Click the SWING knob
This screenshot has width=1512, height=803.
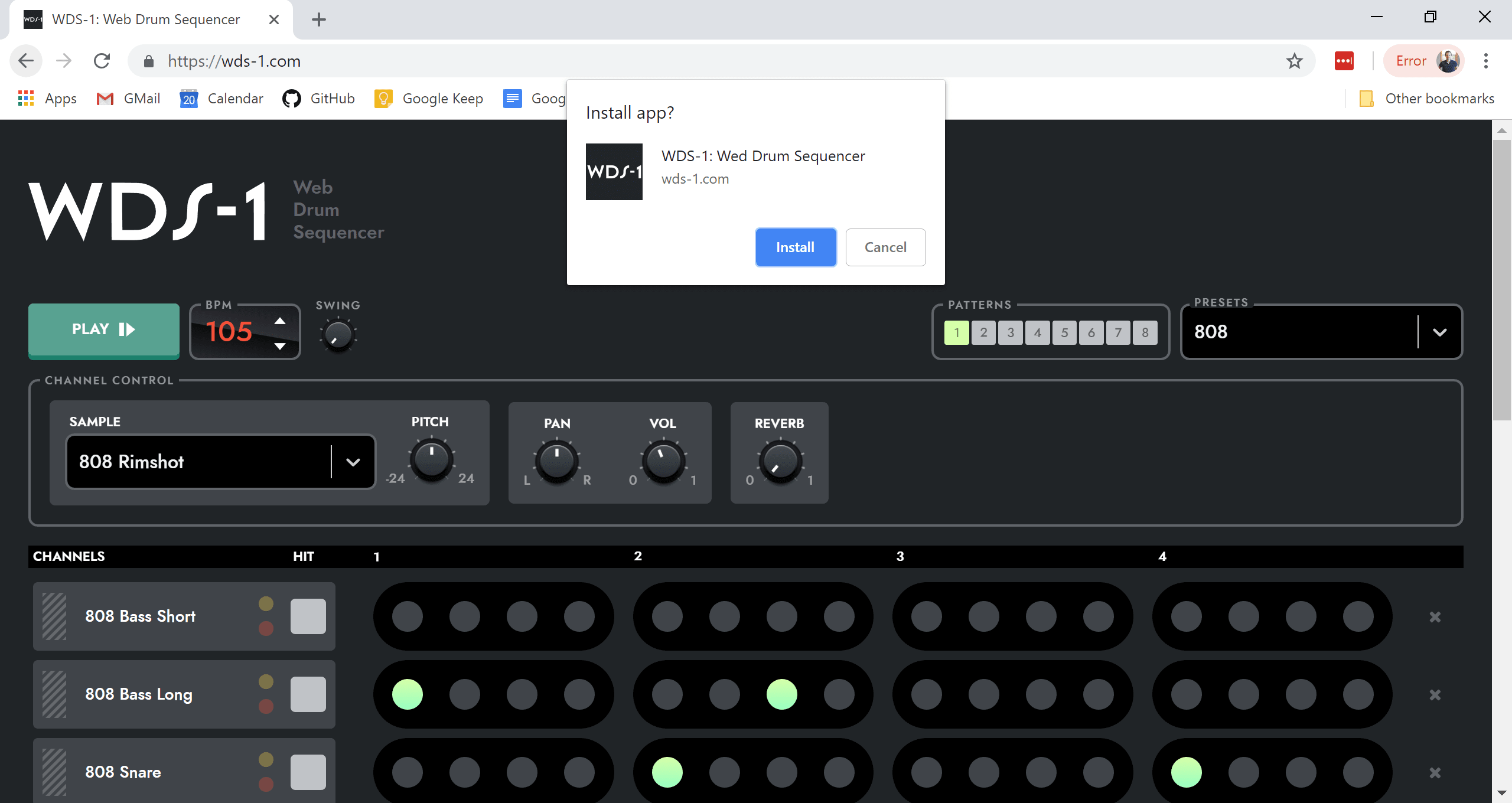pos(338,335)
